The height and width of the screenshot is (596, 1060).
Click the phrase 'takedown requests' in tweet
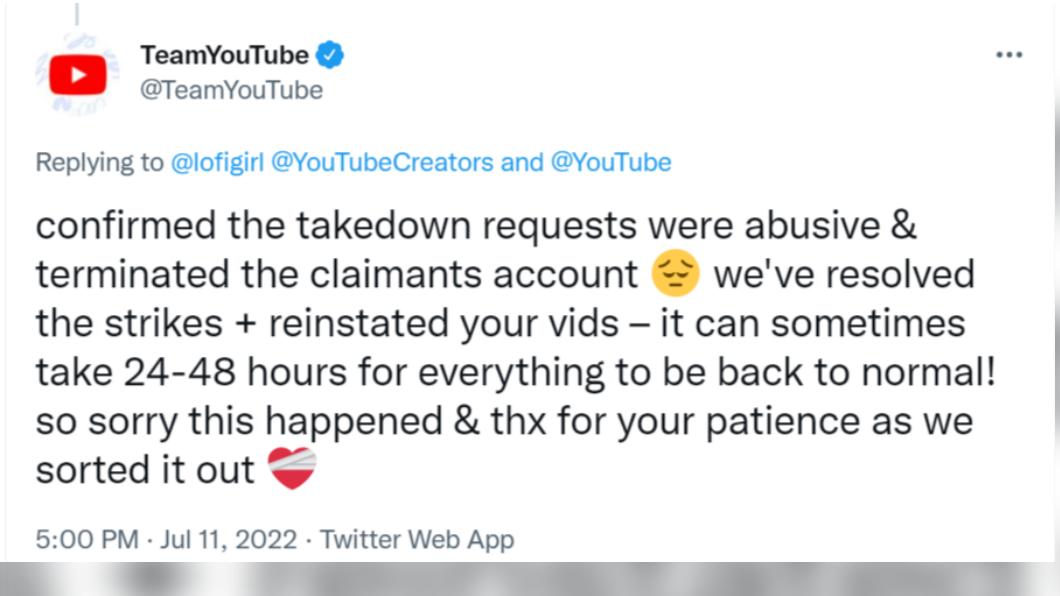point(466,225)
